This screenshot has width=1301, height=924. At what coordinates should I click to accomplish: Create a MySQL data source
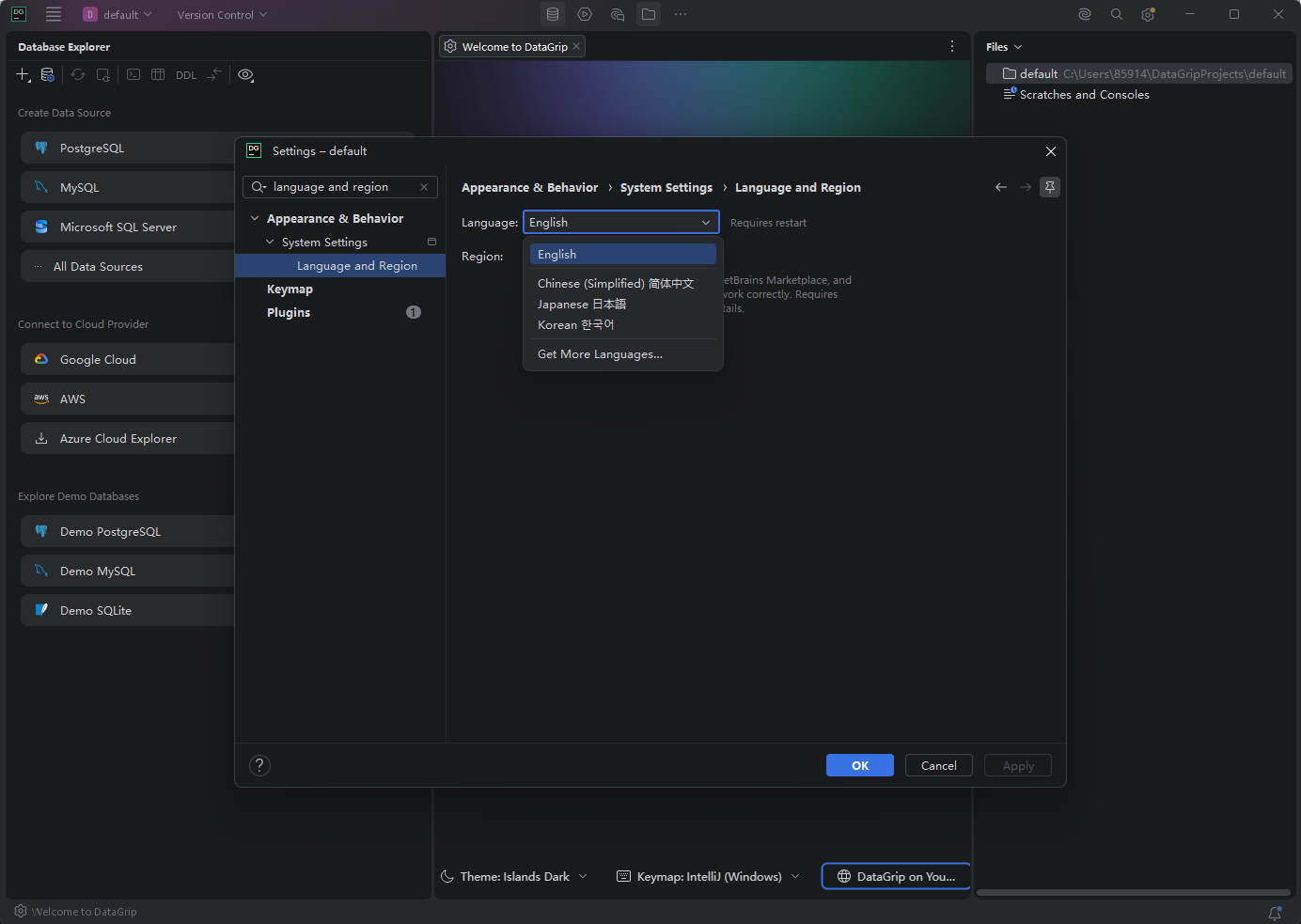tap(128, 188)
